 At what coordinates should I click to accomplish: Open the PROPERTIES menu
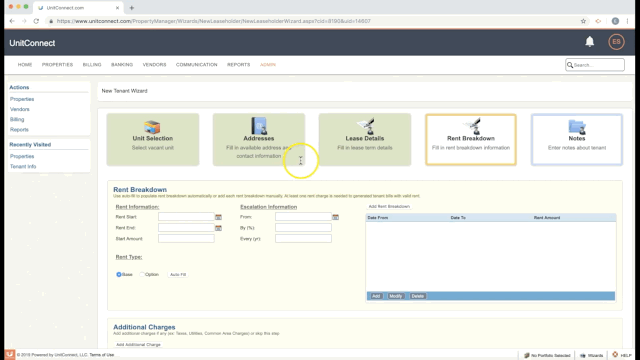pos(57,65)
